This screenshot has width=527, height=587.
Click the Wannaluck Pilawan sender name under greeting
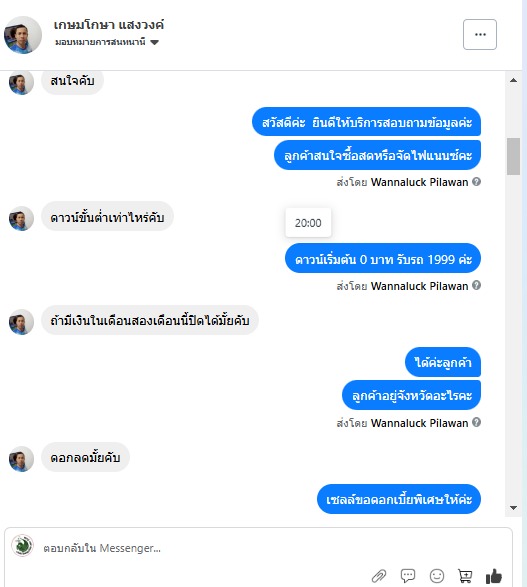click(419, 182)
